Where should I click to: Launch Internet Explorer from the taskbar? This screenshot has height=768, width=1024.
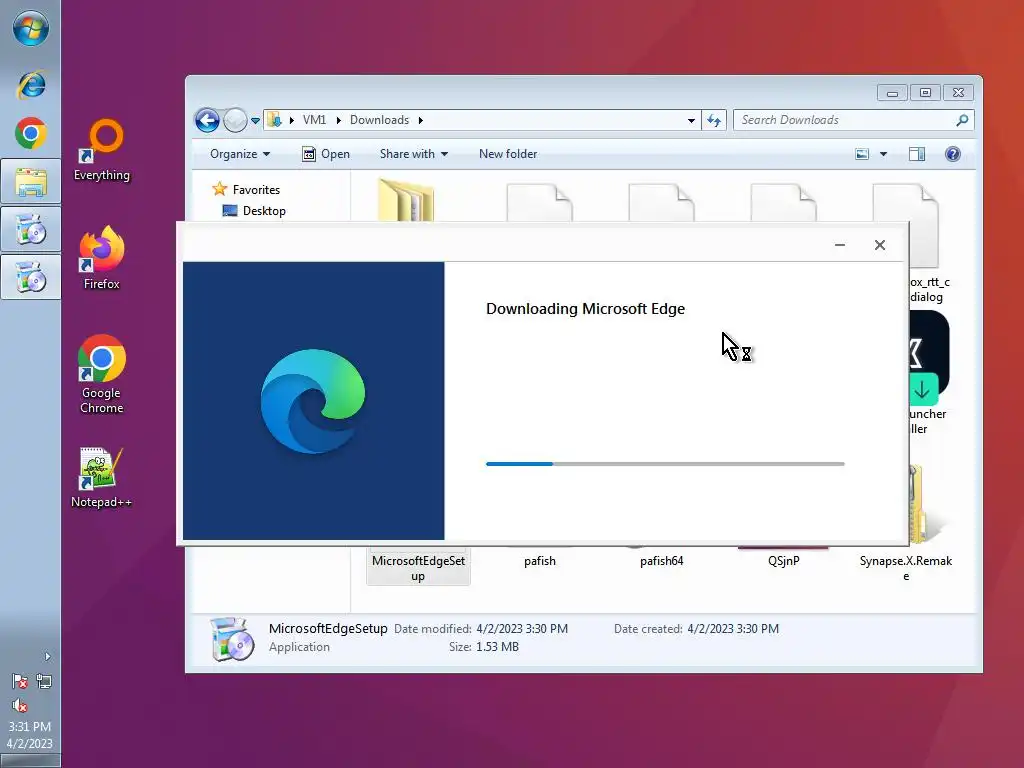point(31,85)
